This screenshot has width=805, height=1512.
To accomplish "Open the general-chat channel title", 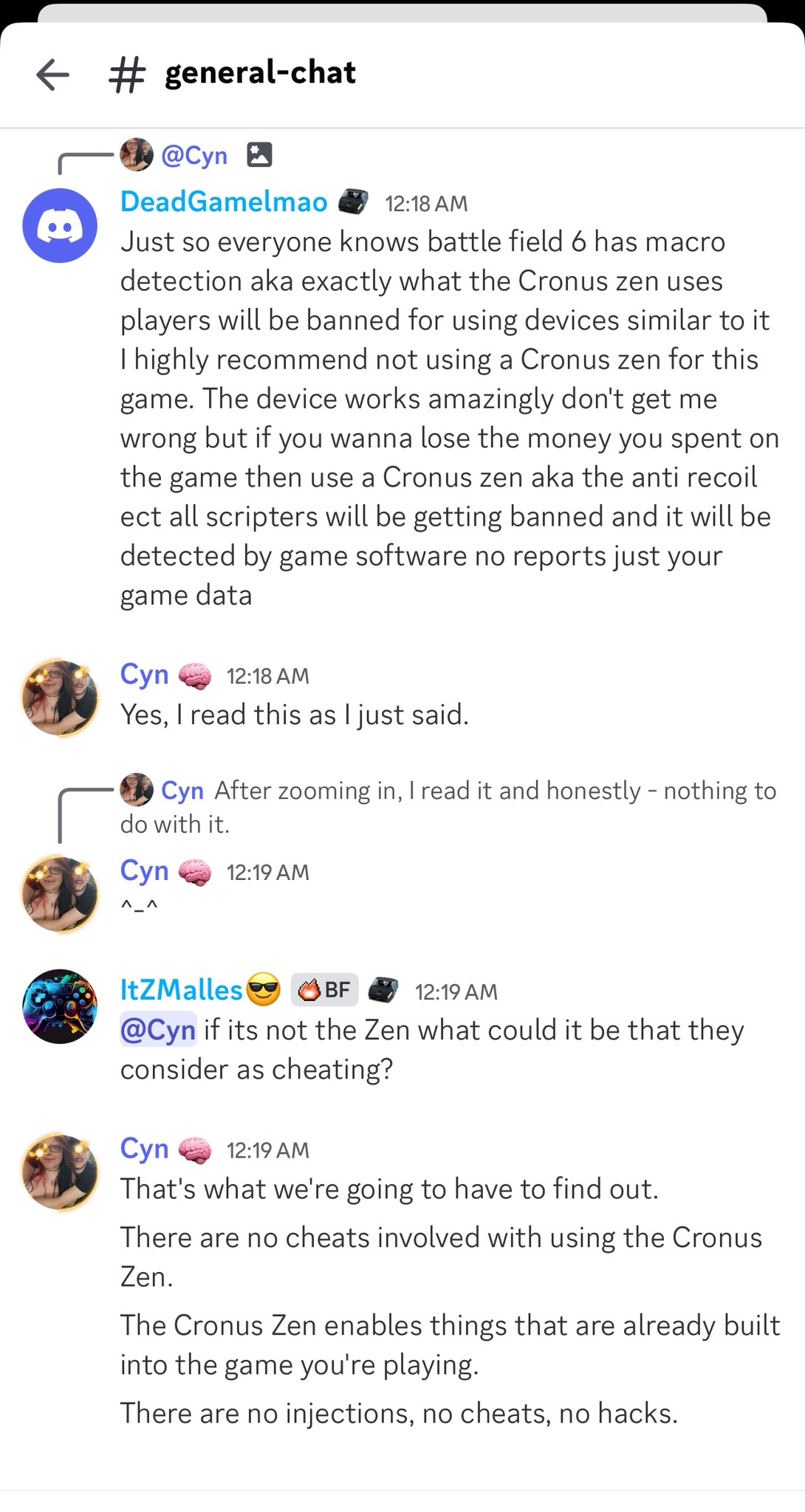I will (260, 73).
